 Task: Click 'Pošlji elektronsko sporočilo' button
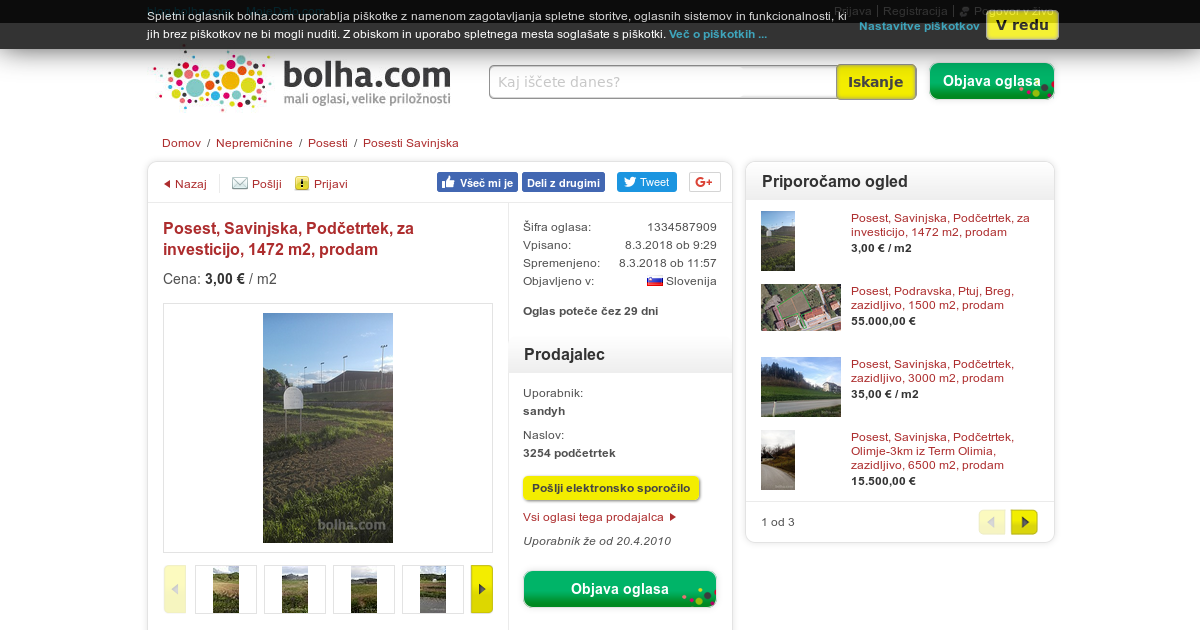pos(611,488)
